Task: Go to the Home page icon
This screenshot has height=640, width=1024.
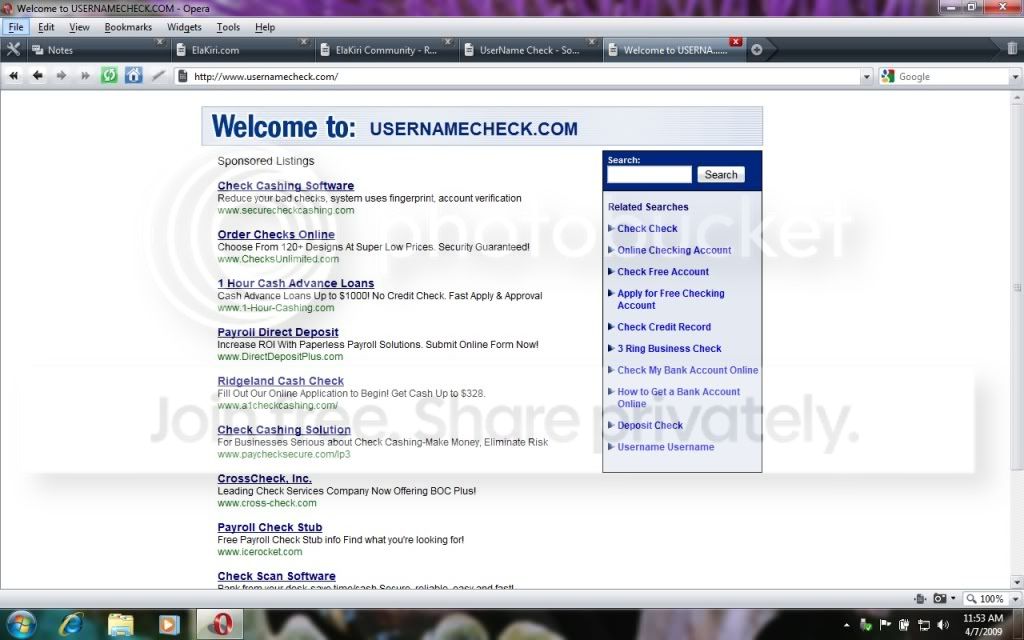Action: click(133, 76)
